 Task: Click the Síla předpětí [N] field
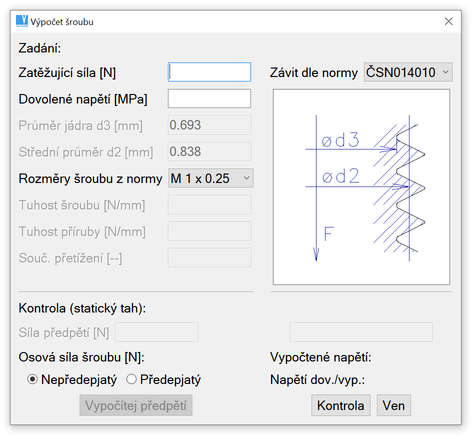pyautogui.click(x=156, y=332)
